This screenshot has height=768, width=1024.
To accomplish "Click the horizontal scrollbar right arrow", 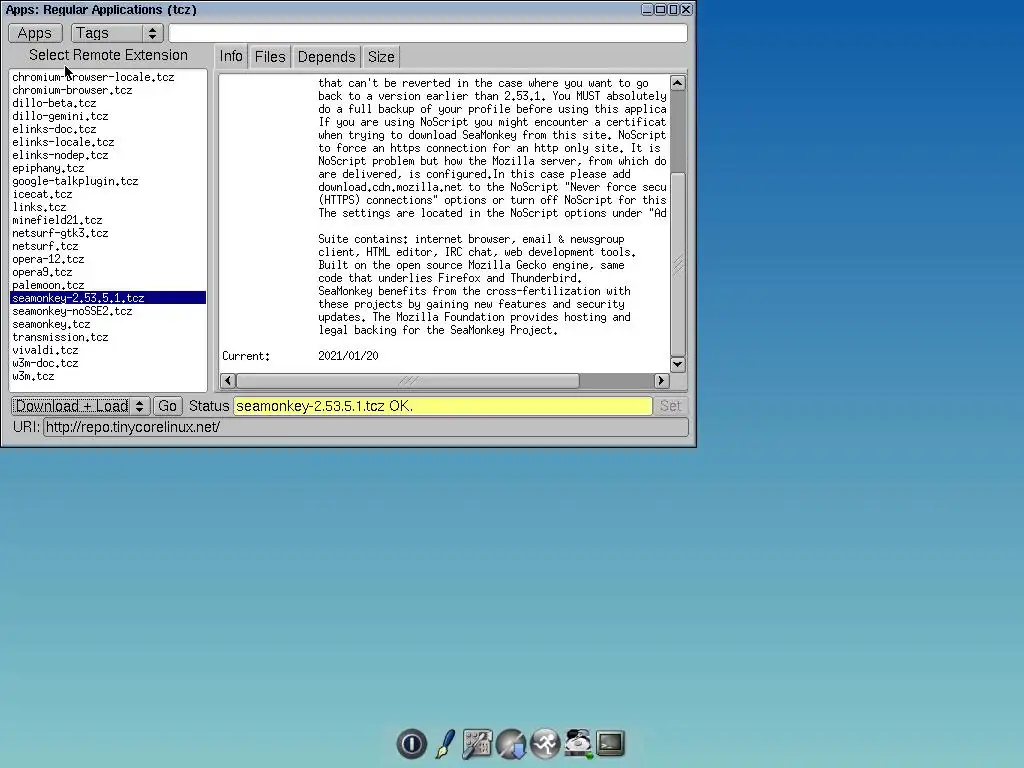I will (x=661, y=380).
